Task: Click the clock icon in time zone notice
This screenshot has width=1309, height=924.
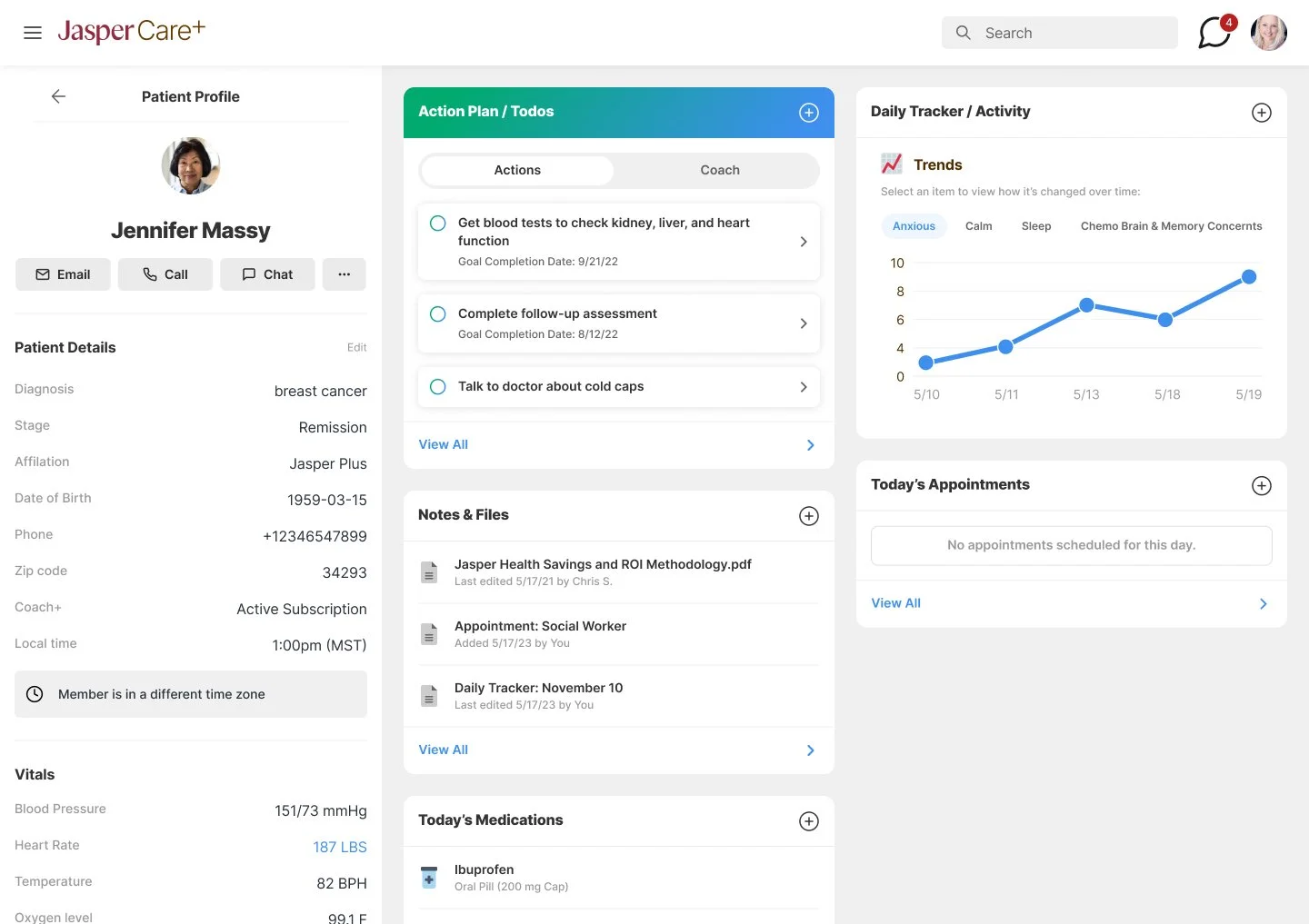Action: [35, 694]
